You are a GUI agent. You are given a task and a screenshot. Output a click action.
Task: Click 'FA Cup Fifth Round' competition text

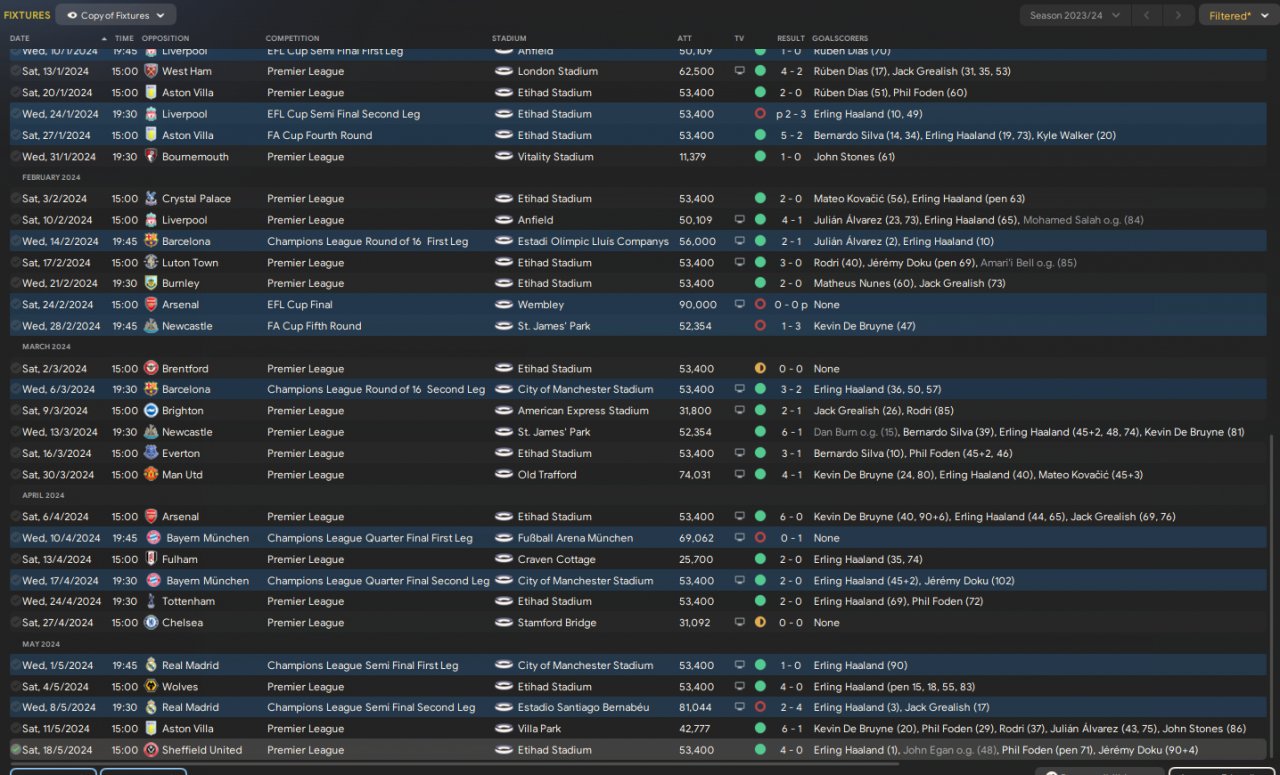click(314, 325)
